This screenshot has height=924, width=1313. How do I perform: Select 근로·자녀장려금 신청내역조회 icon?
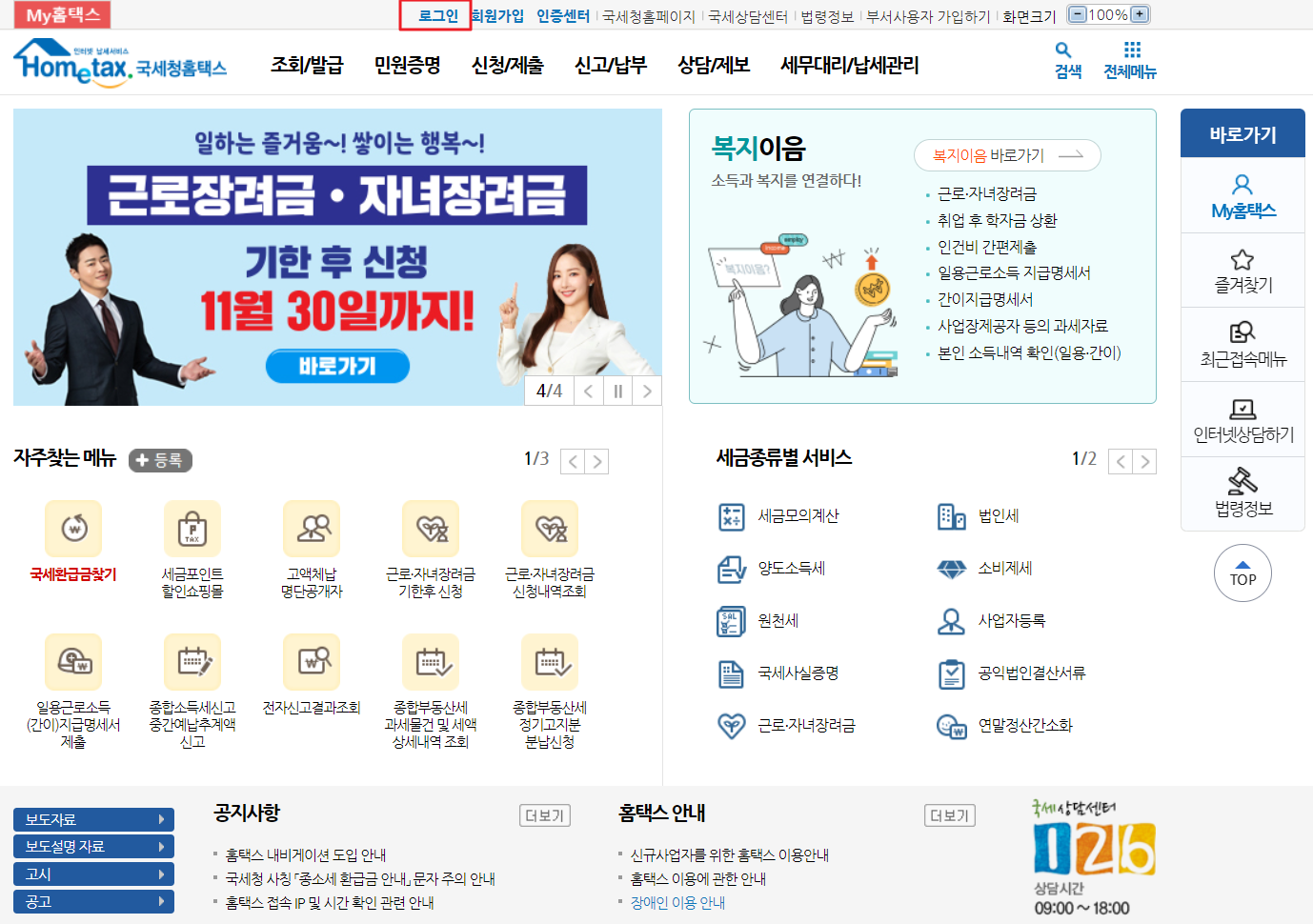tap(550, 529)
